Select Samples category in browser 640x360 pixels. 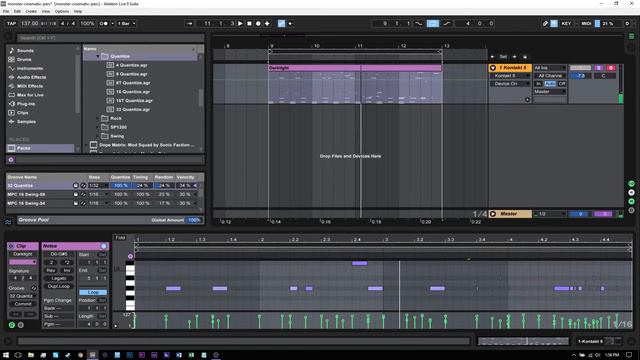pos(26,122)
